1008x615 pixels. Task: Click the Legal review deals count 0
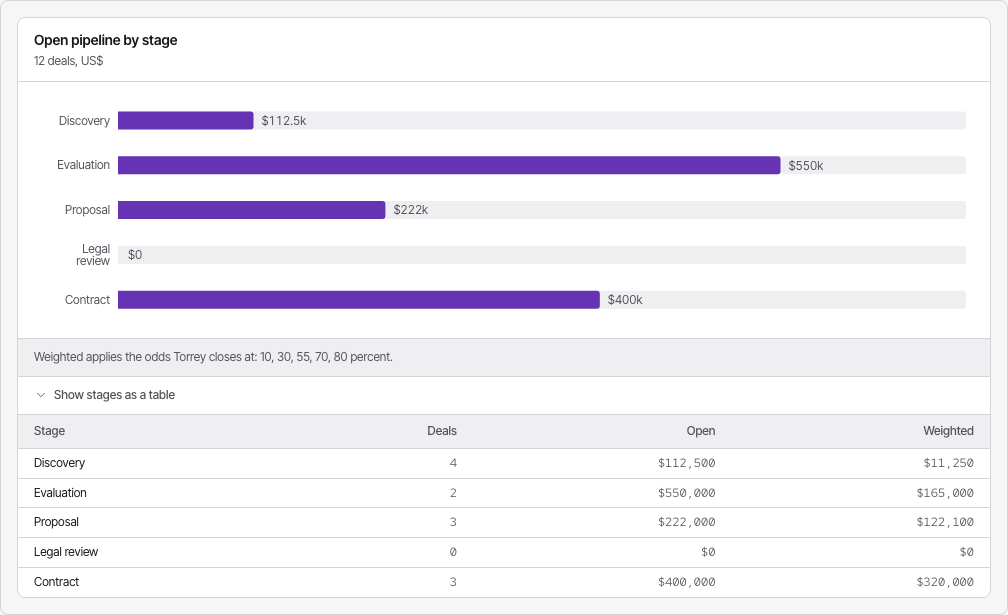point(453,552)
